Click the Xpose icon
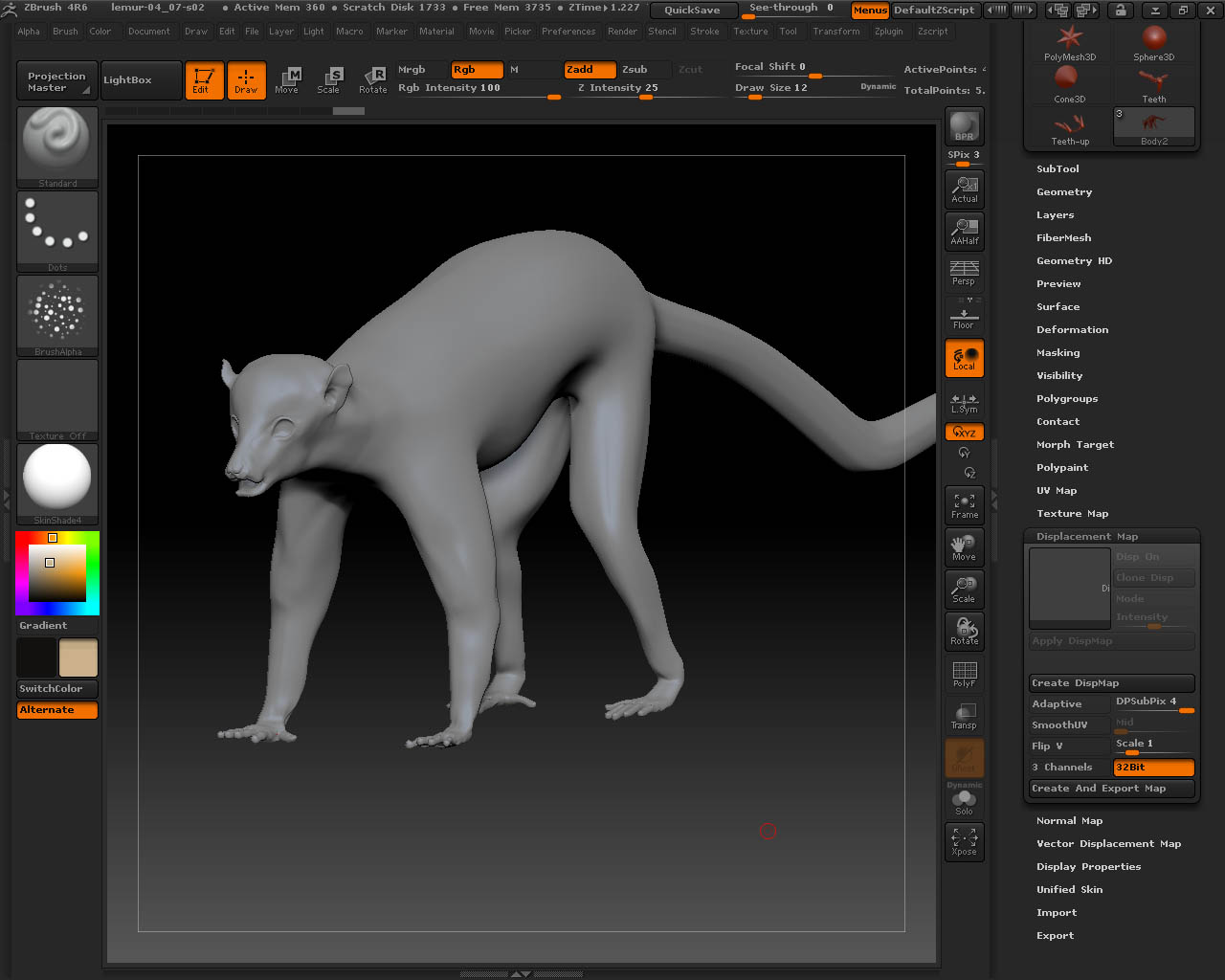This screenshot has width=1225, height=980. tap(964, 841)
